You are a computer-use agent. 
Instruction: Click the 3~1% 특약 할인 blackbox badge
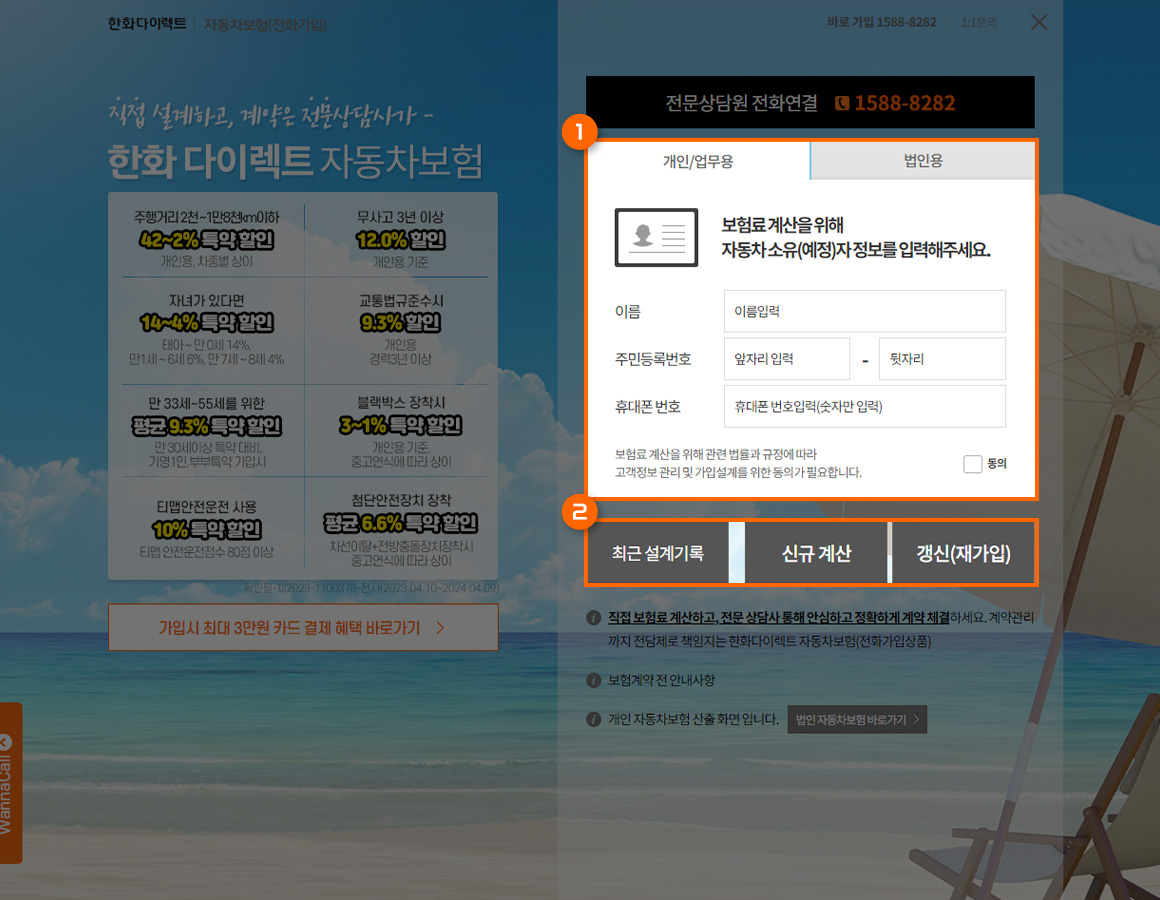(x=400, y=425)
